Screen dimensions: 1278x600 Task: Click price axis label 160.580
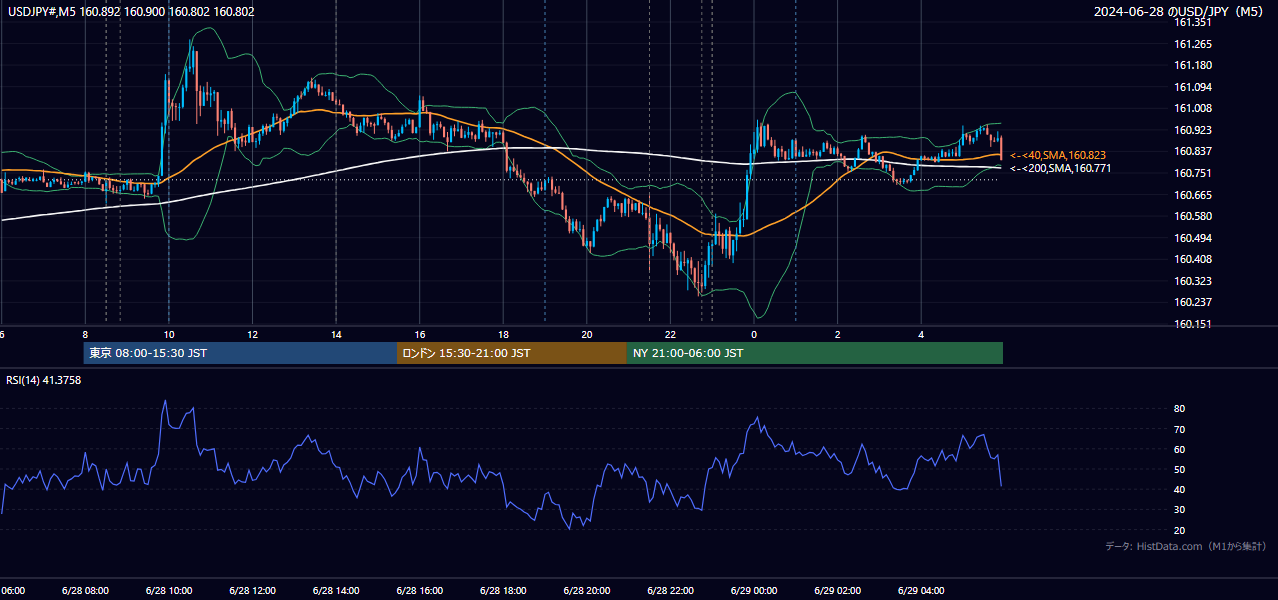click(x=1193, y=216)
